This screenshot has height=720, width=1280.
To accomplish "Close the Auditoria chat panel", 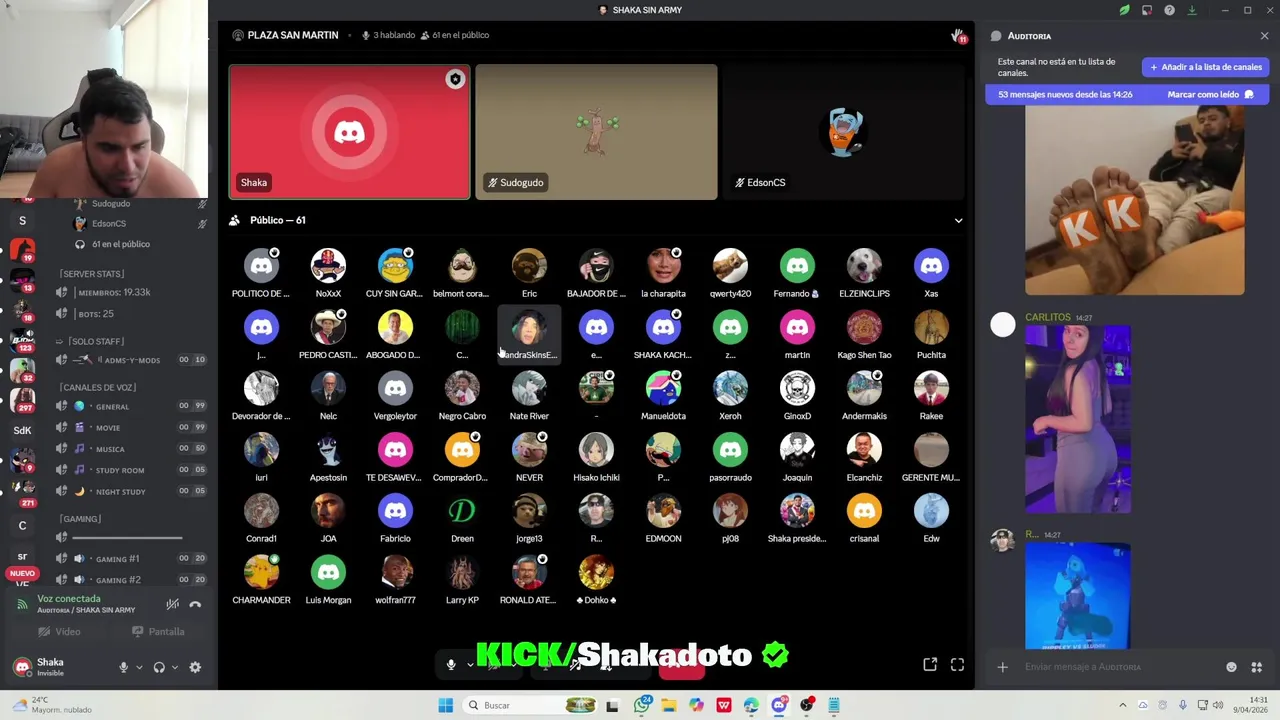I will pos(1264,36).
